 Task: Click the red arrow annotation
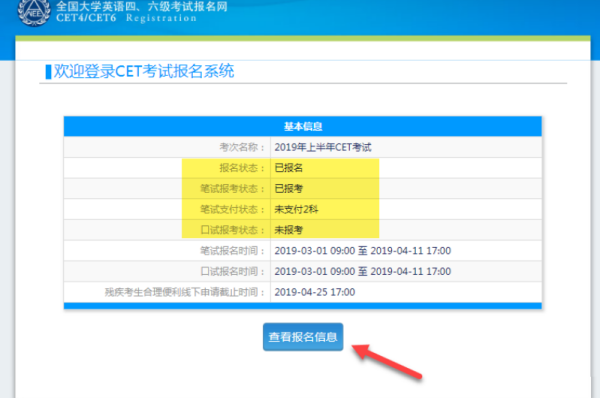click(387, 361)
